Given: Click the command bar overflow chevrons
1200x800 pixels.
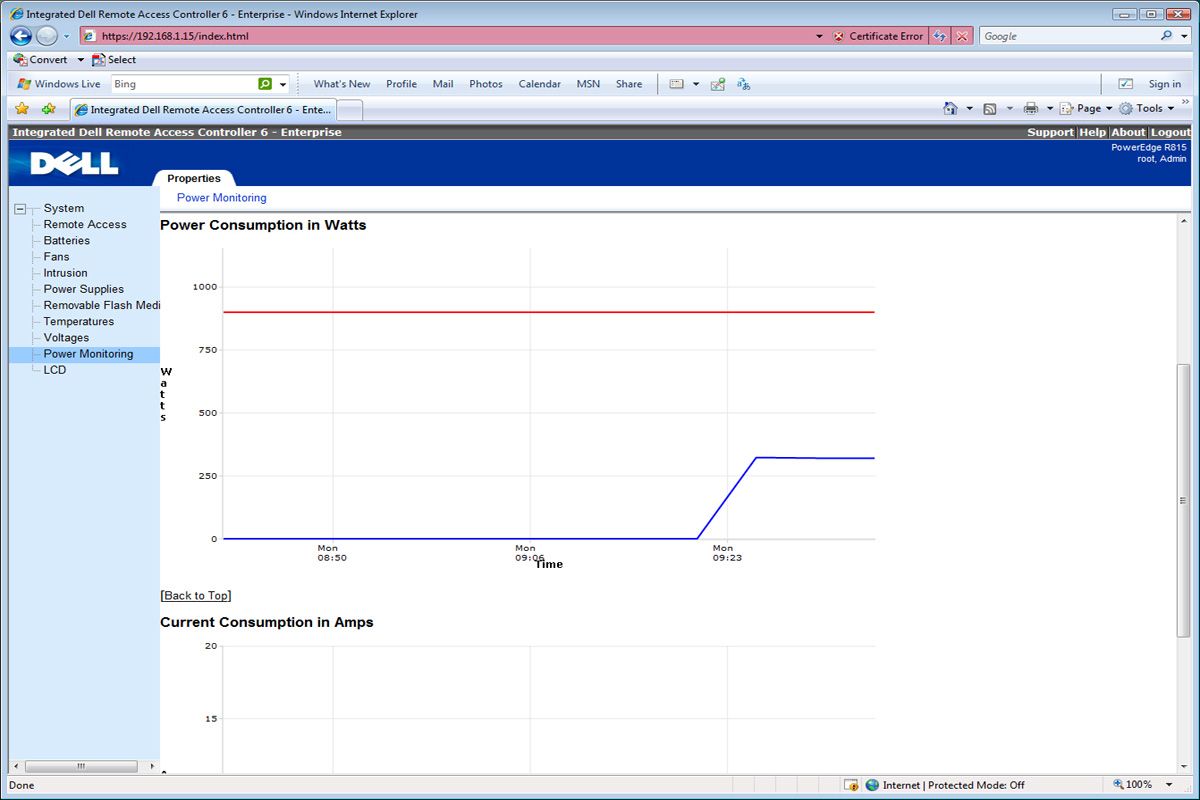Looking at the screenshot, I should pos(1186,102).
